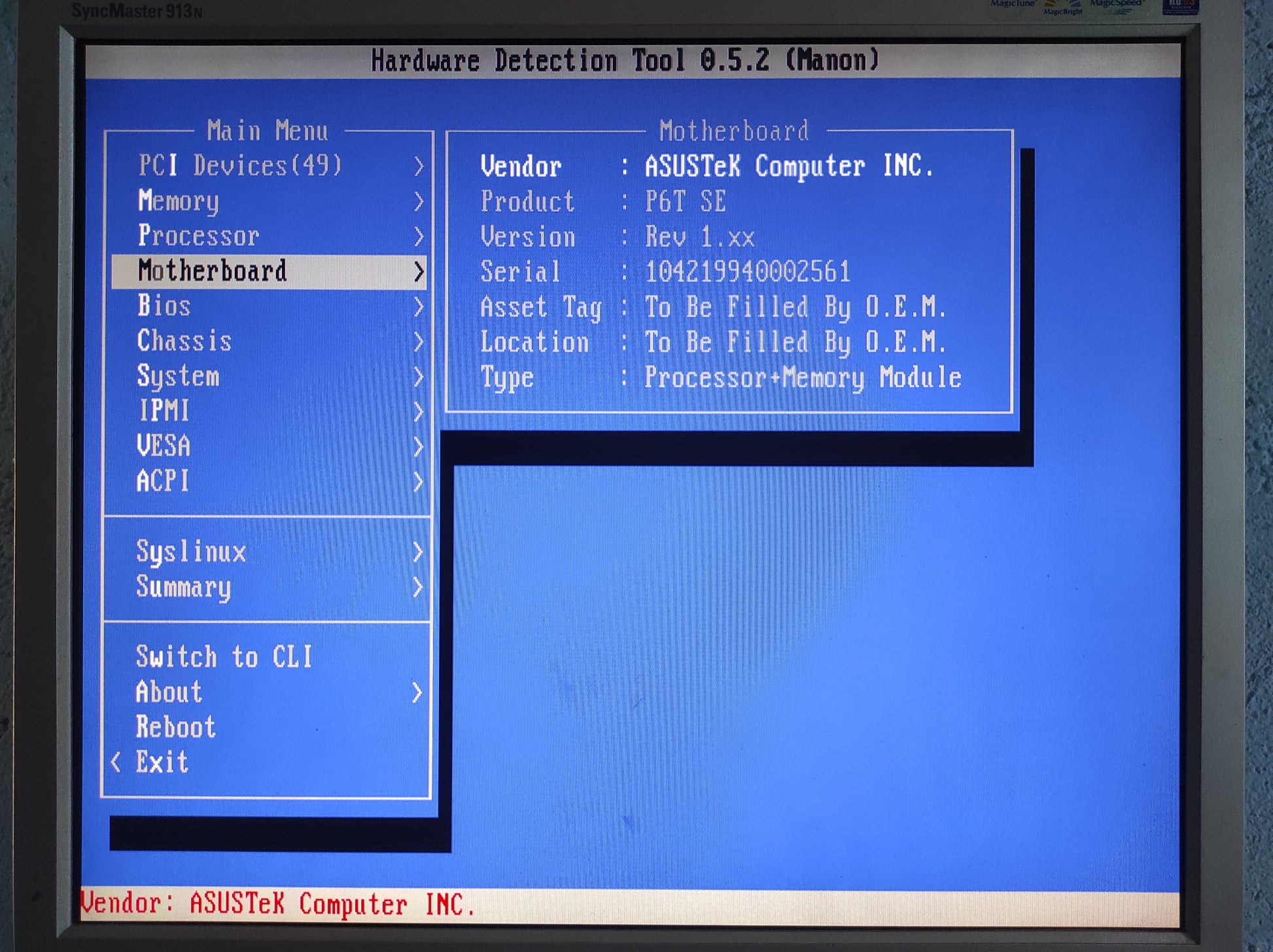
Task: Select the Reboot option
Action: click(x=176, y=727)
